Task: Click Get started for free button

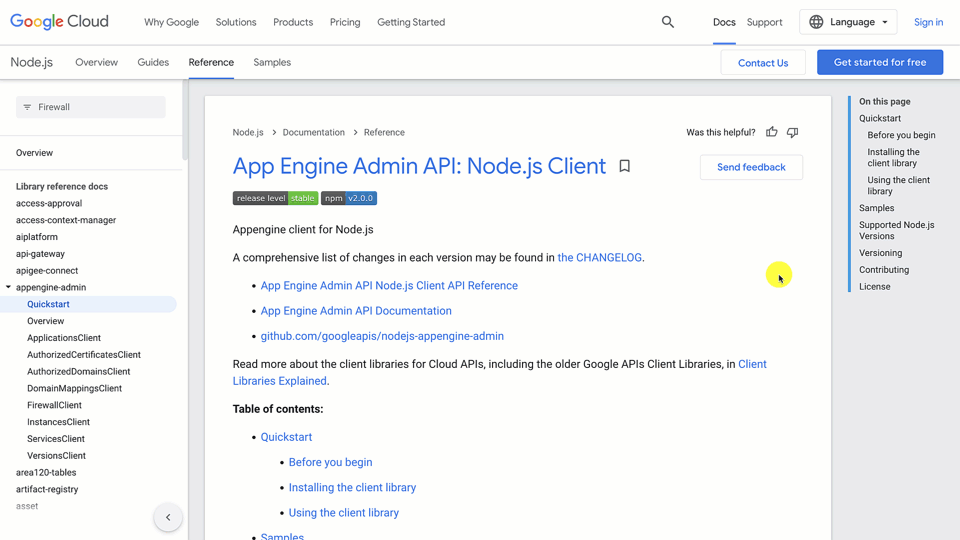Action: pos(880,62)
